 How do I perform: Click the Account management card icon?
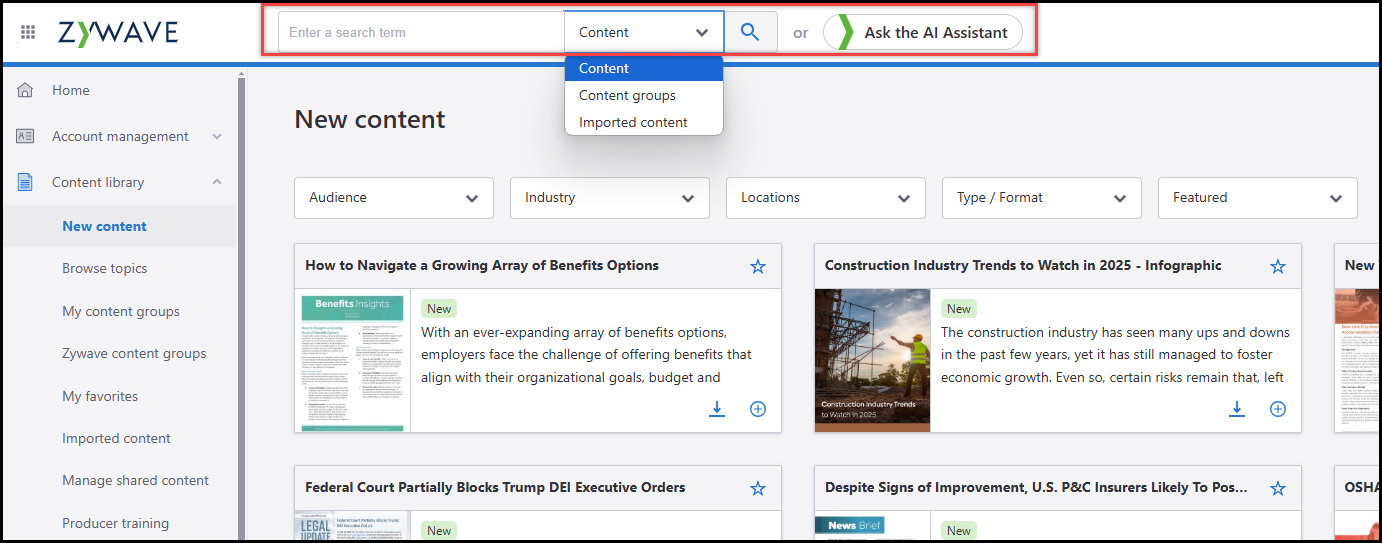[x=26, y=136]
